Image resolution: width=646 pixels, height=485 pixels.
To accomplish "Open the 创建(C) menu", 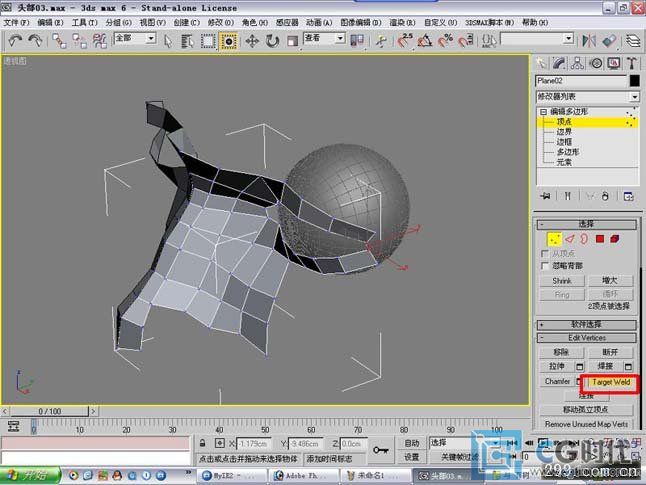I will pos(187,23).
